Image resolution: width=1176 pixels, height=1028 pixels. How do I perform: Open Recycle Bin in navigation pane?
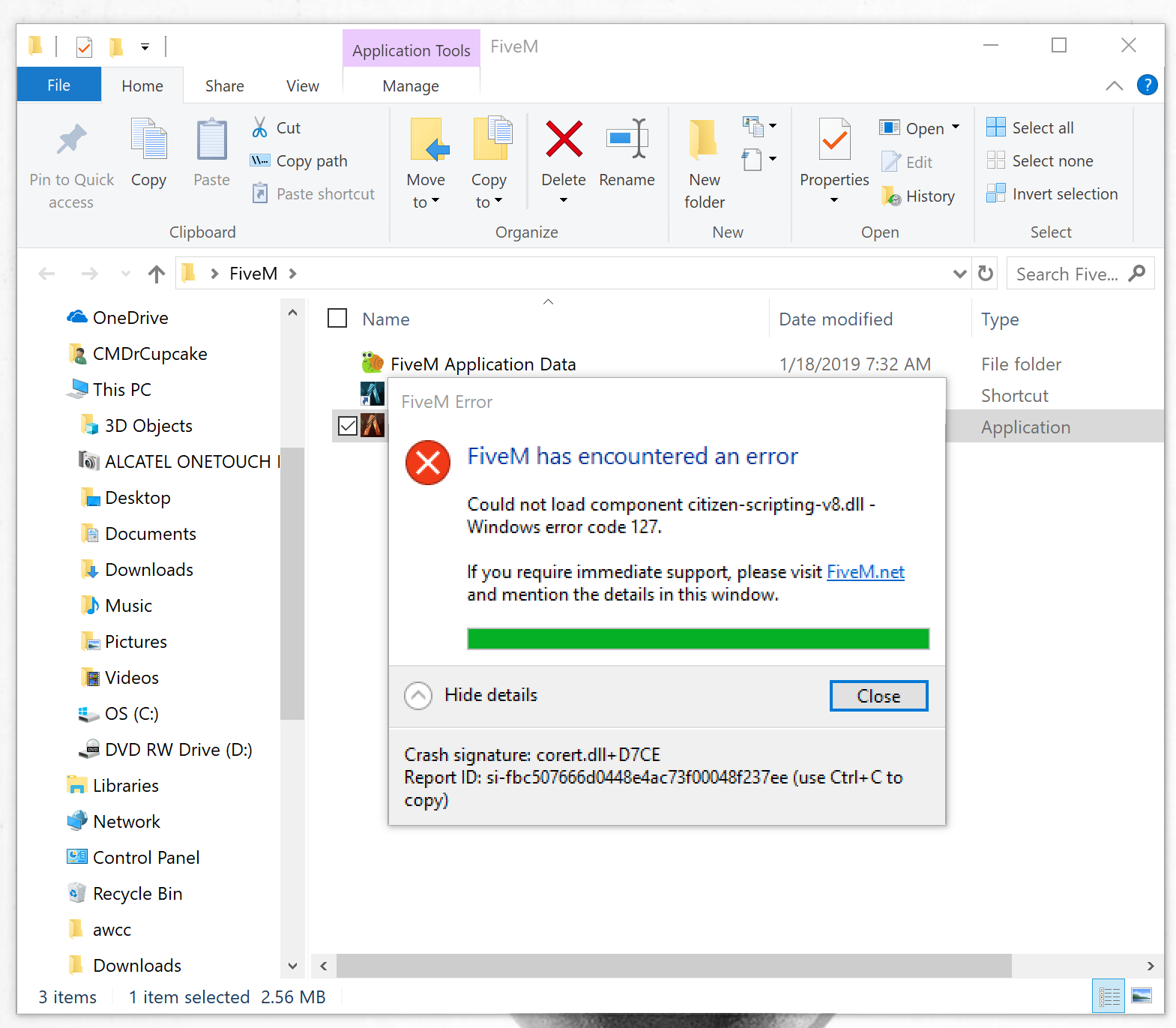click(137, 893)
